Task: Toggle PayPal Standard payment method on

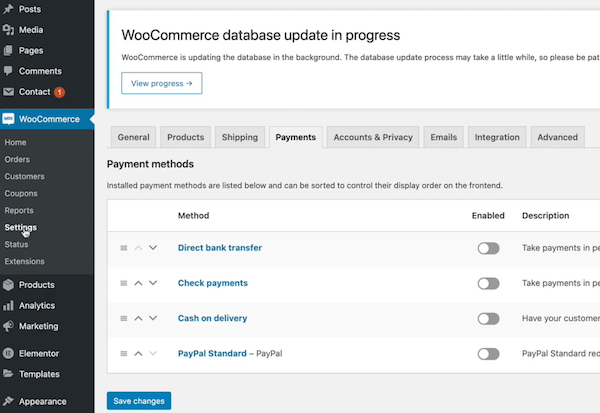Action: 488,354
